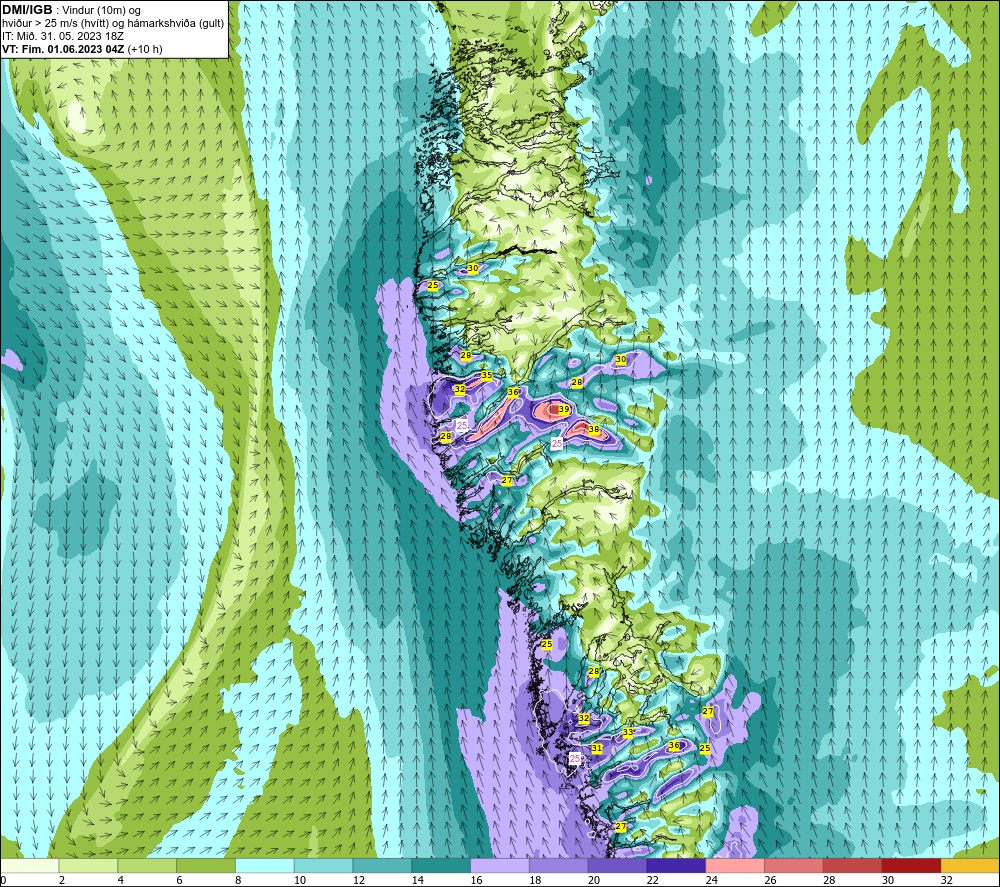Pick the 2–4 light green scale swatch
Image resolution: width=1000 pixels, height=887 pixels.
[x=88, y=865]
